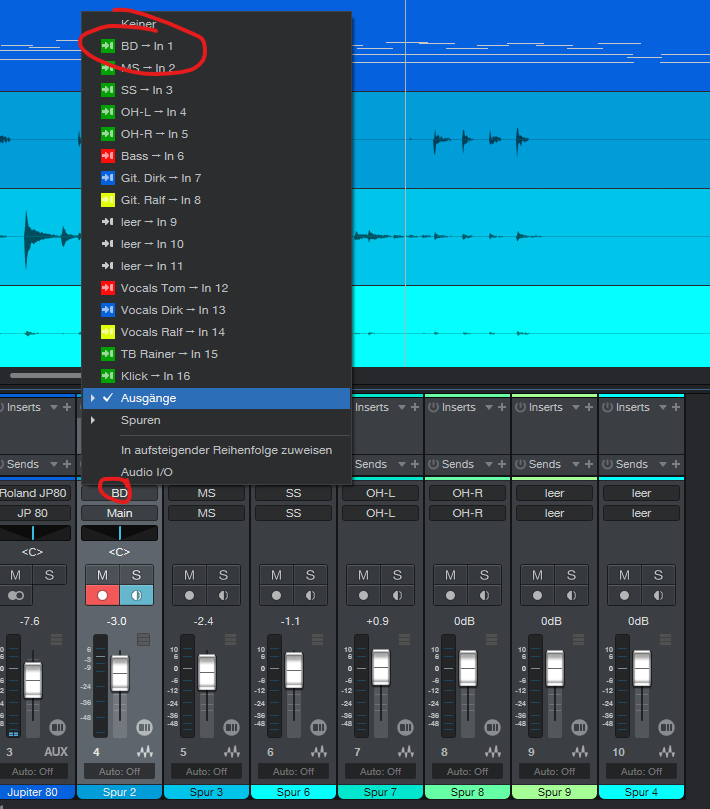Open the OH-R input selector on Spur 8
The height and width of the screenshot is (809, 710).
point(467,493)
